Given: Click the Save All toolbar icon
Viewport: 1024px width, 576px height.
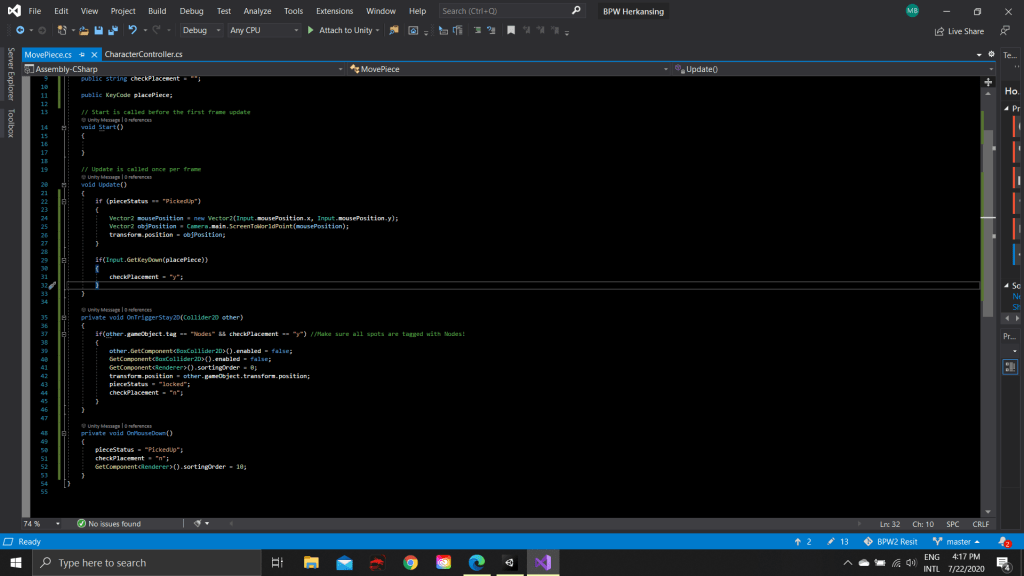Looking at the screenshot, I should point(112,31).
